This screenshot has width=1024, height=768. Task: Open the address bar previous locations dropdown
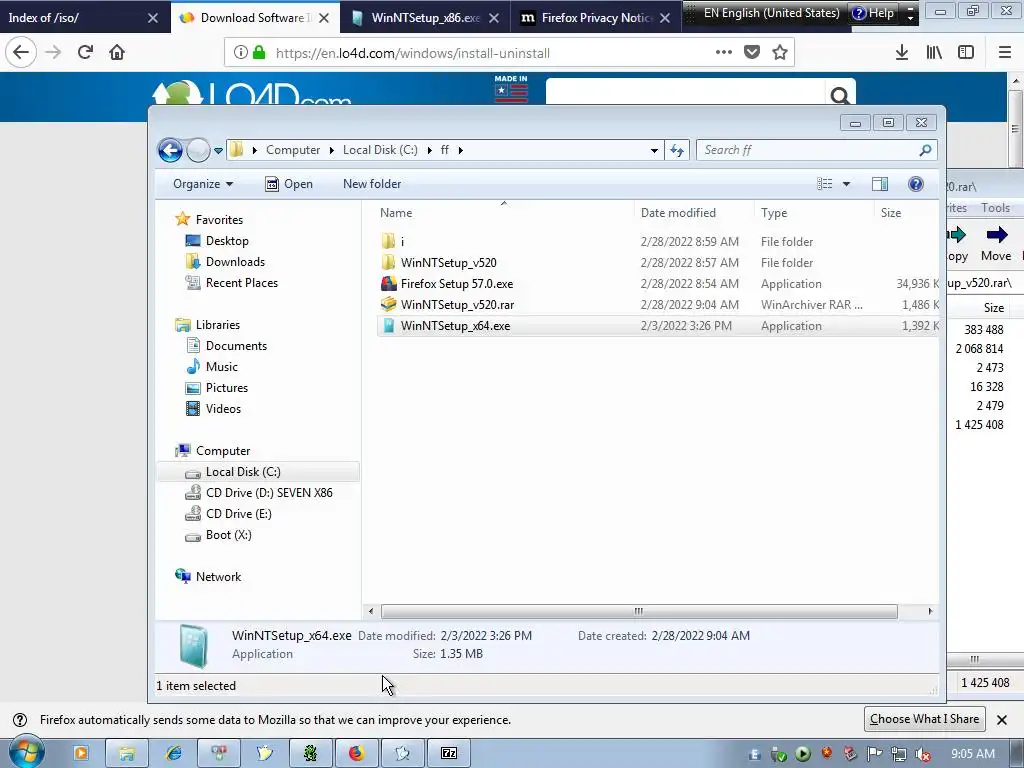coord(654,150)
